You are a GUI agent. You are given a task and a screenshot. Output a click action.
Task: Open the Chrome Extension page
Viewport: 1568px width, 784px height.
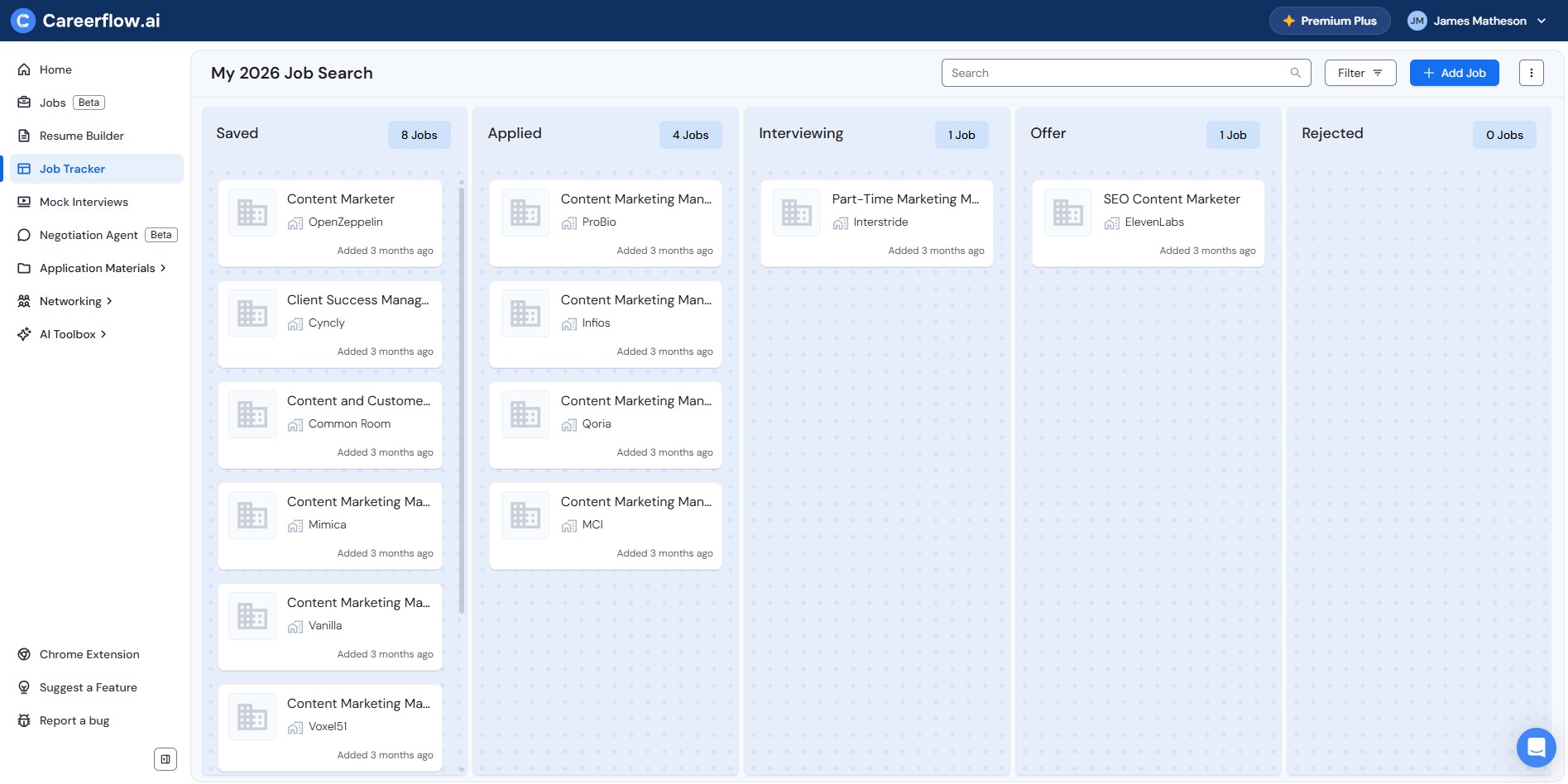pyautogui.click(x=25, y=654)
